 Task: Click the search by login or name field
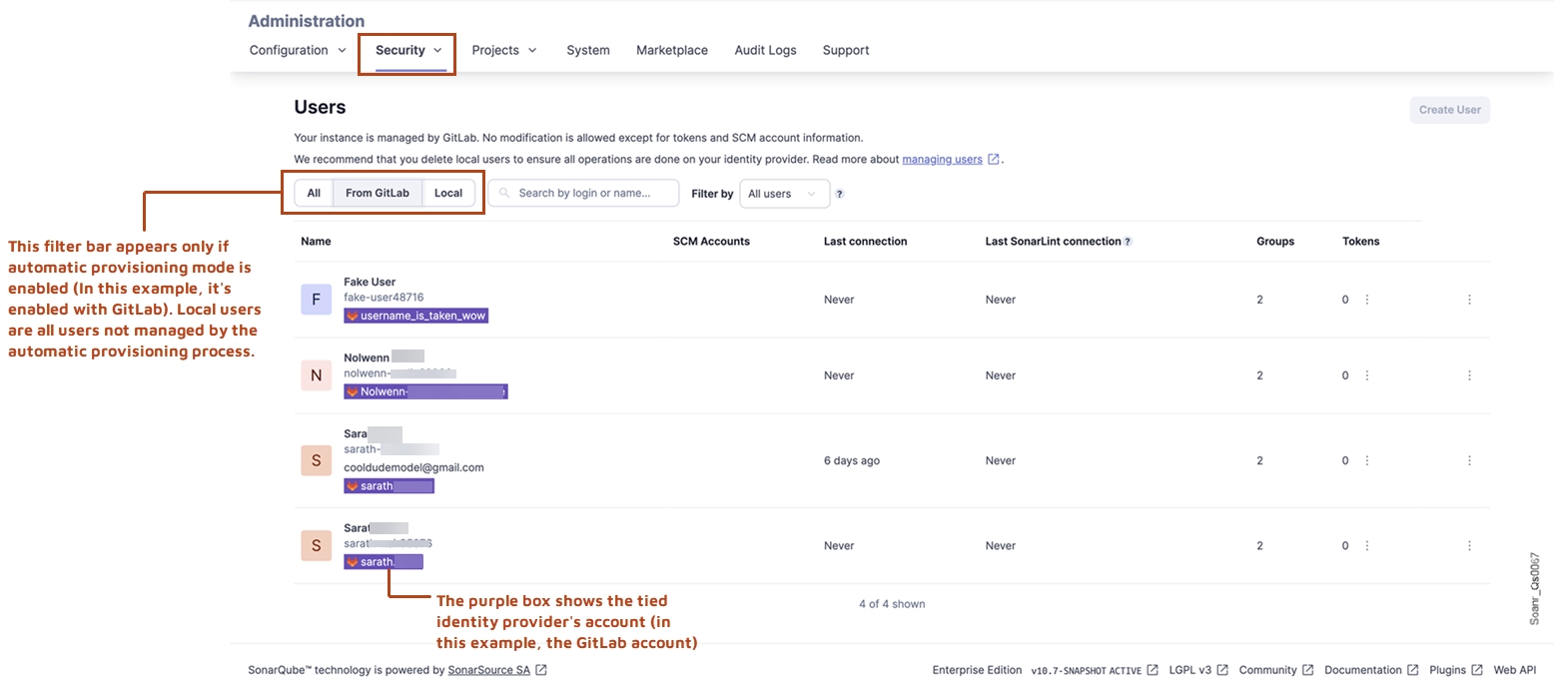tap(591, 194)
